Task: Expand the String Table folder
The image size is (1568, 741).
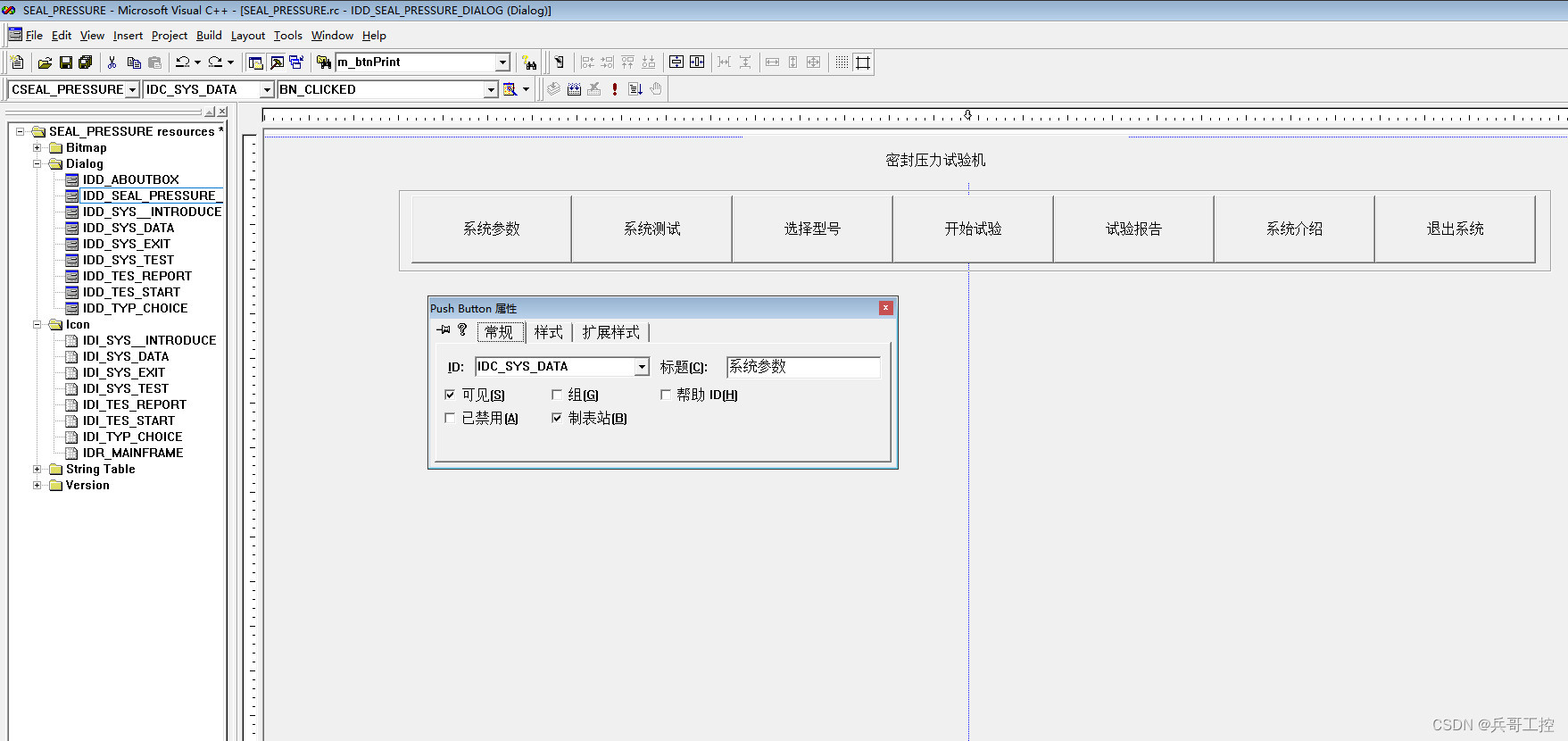Action: click(37, 470)
